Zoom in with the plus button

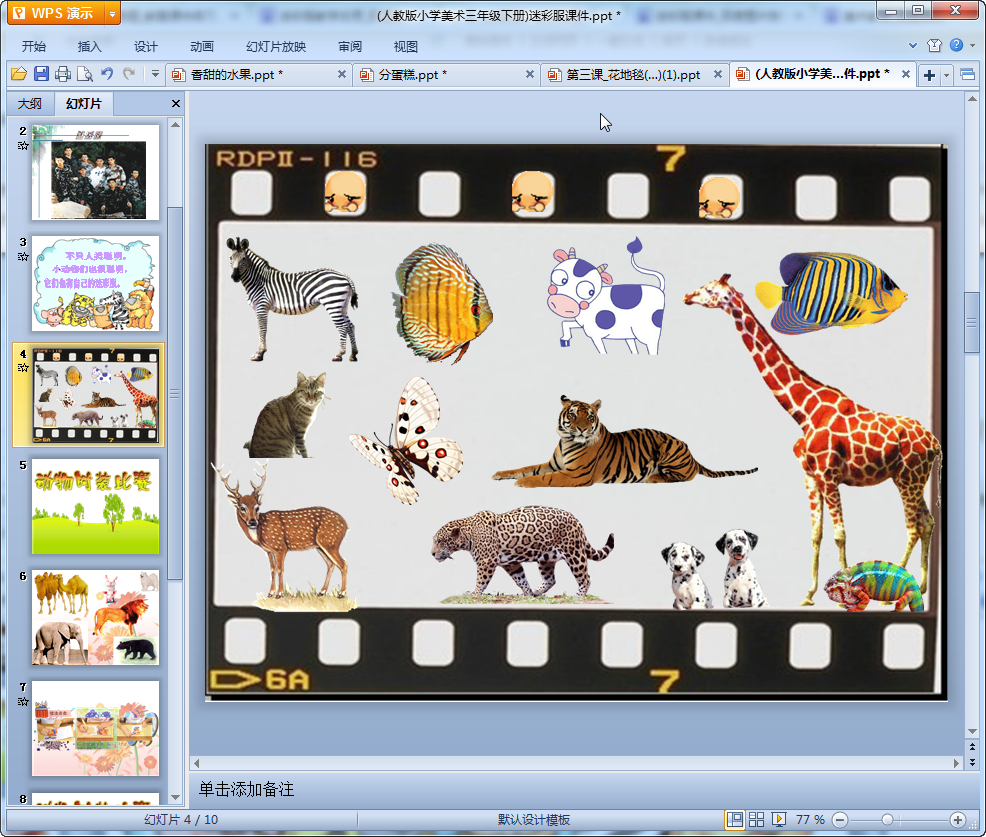[958, 819]
